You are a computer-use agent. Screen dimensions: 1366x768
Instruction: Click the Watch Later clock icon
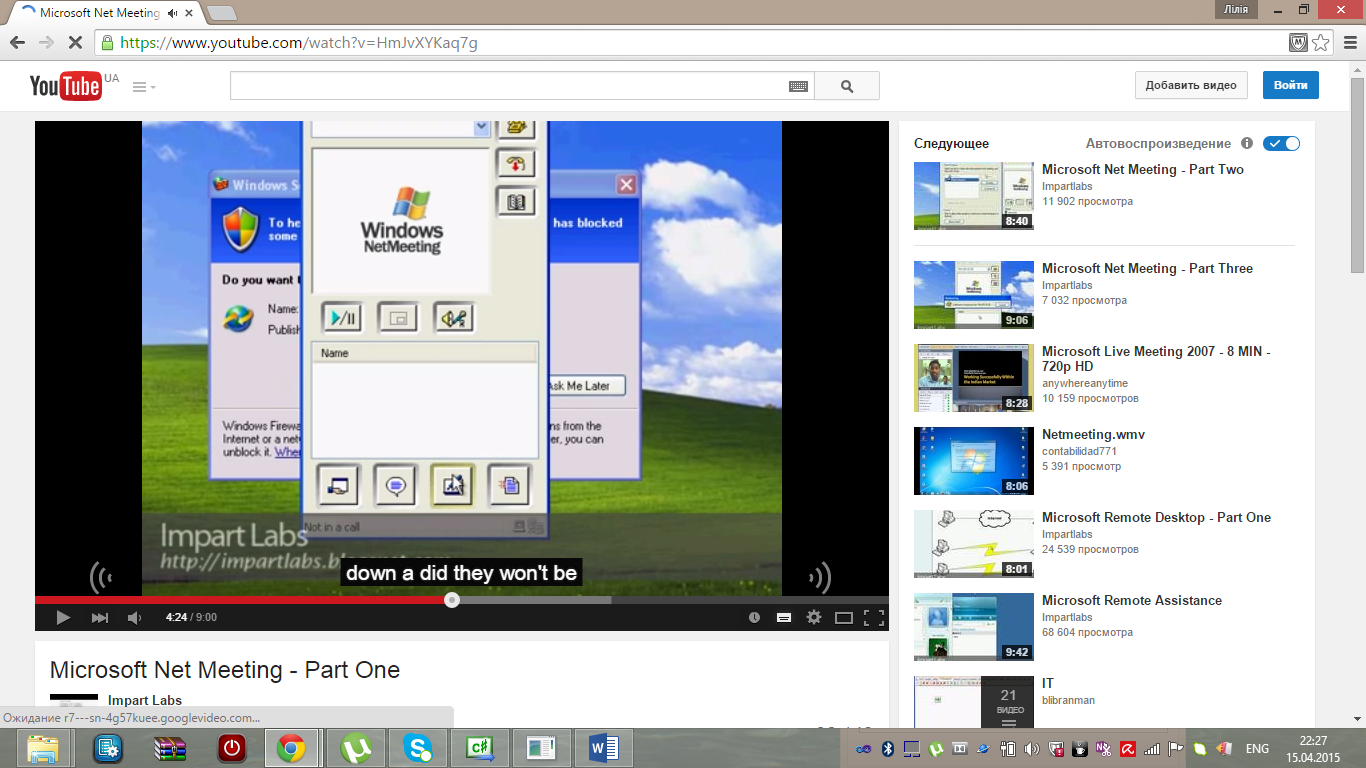[x=754, y=618]
